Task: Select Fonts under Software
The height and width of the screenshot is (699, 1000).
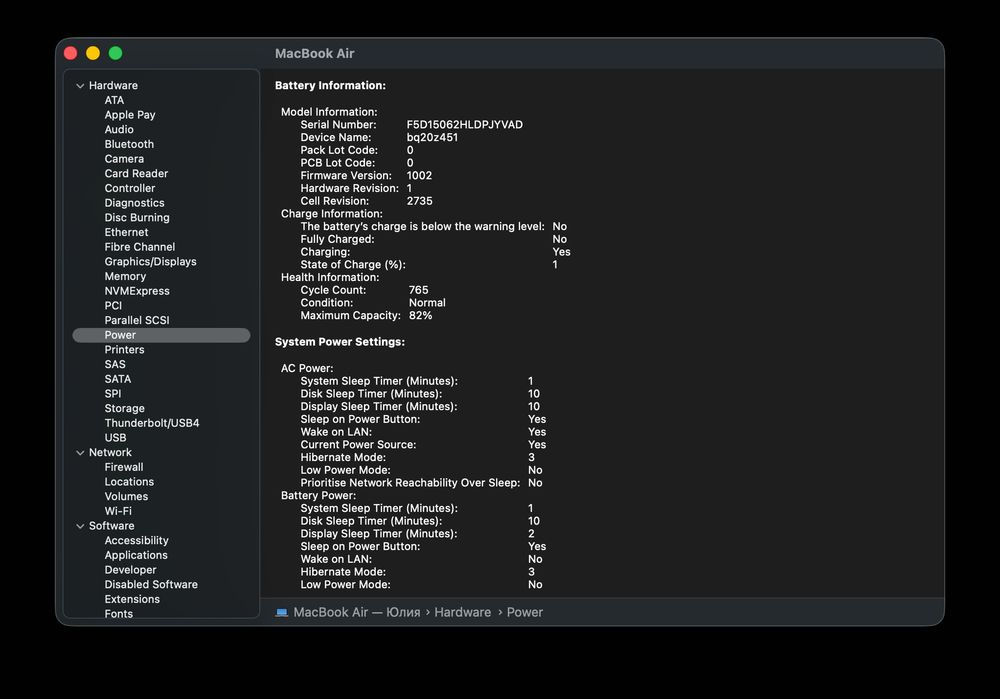Action: [119, 614]
